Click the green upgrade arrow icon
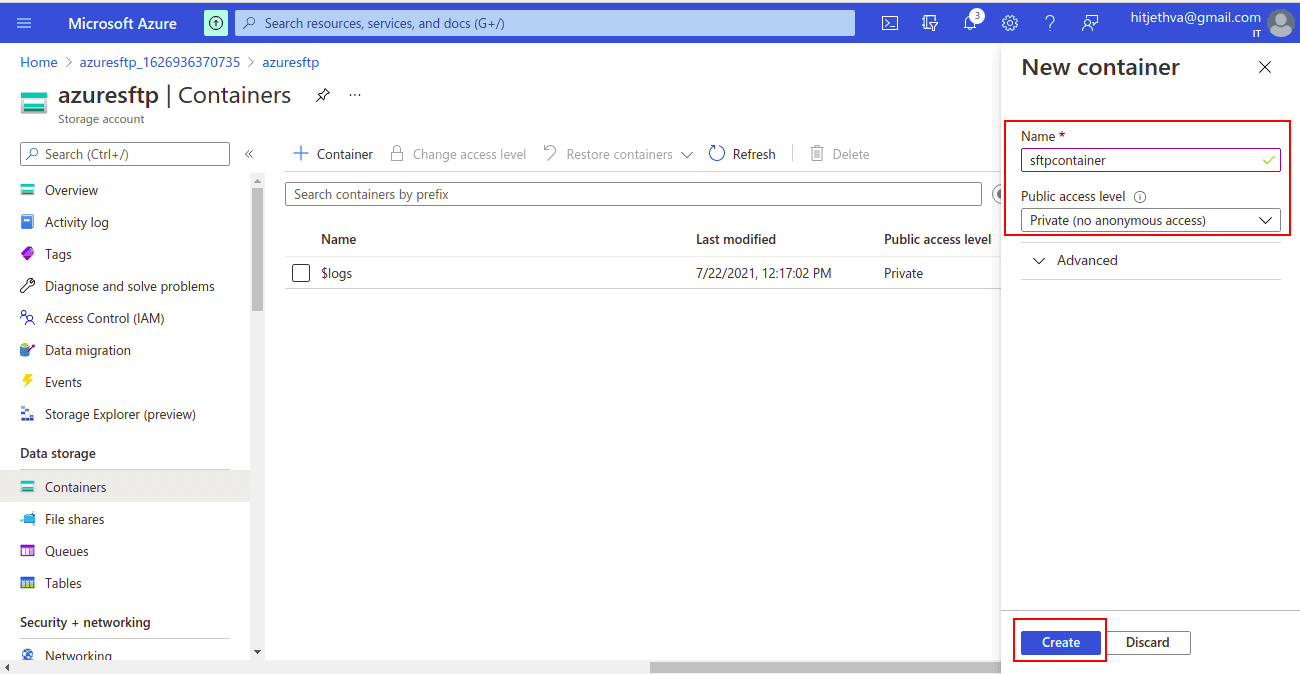Viewport: 1300px width, 674px height. pyautogui.click(x=215, y=23)
